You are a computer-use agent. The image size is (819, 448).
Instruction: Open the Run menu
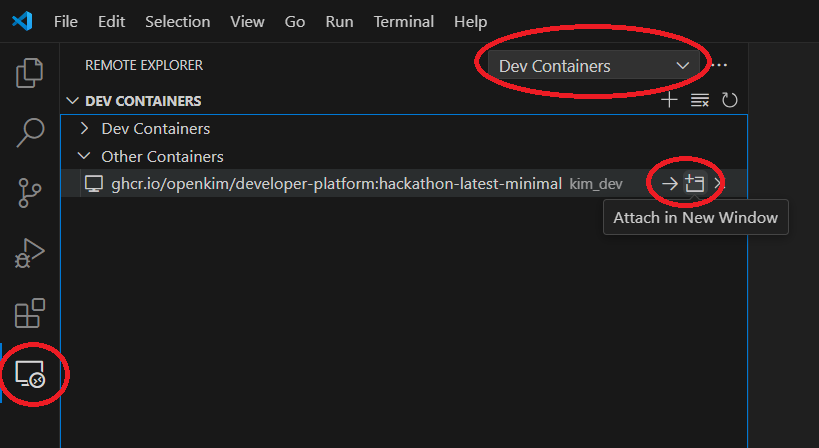[339, 21]
